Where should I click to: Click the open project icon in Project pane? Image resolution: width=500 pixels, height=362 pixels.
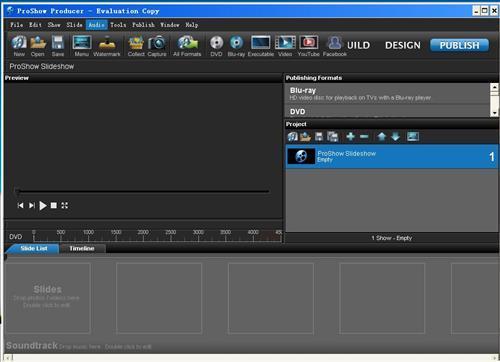click(305, 136)
